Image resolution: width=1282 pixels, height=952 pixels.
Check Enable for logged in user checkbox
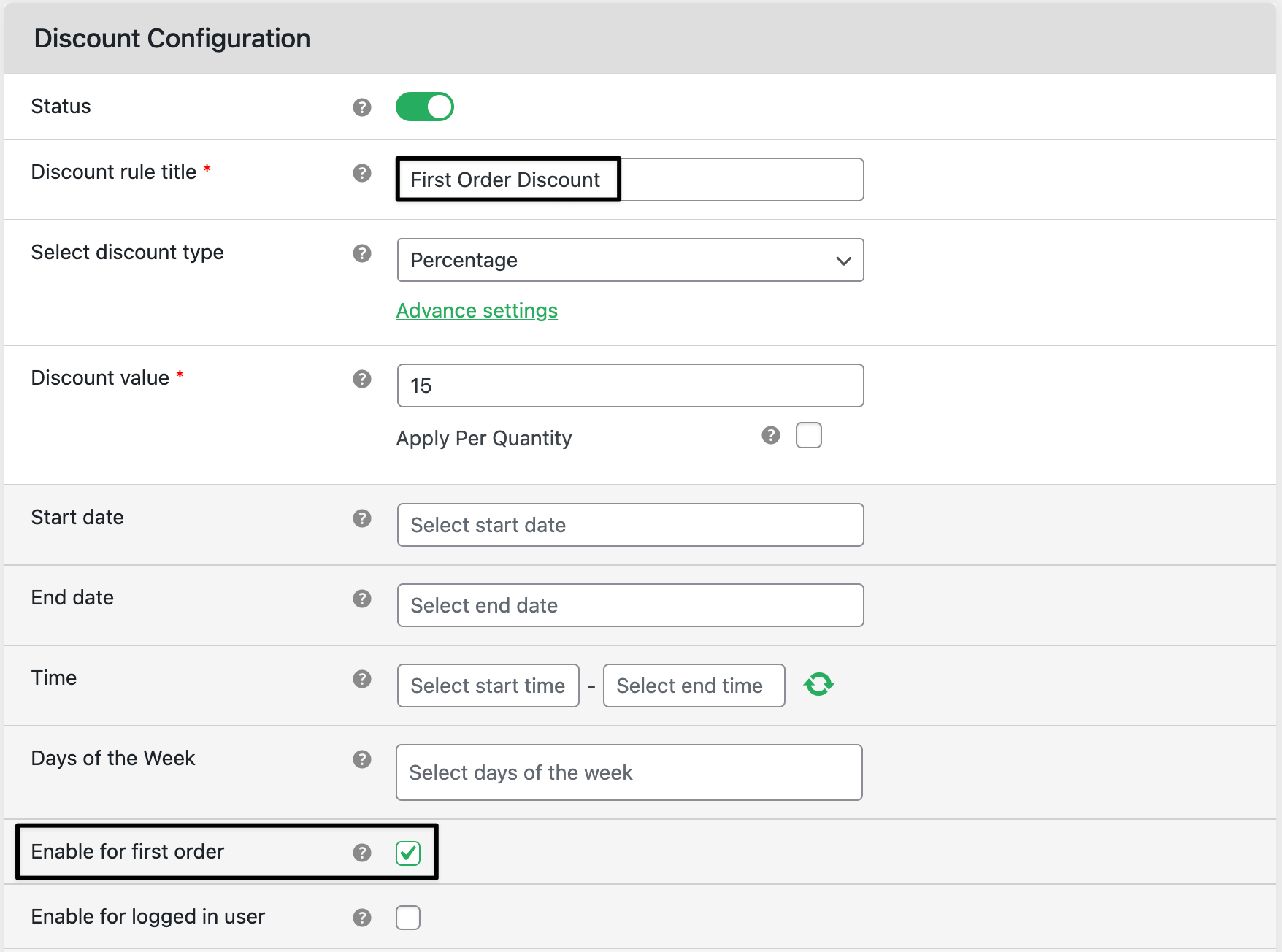(x=408, y=918)
